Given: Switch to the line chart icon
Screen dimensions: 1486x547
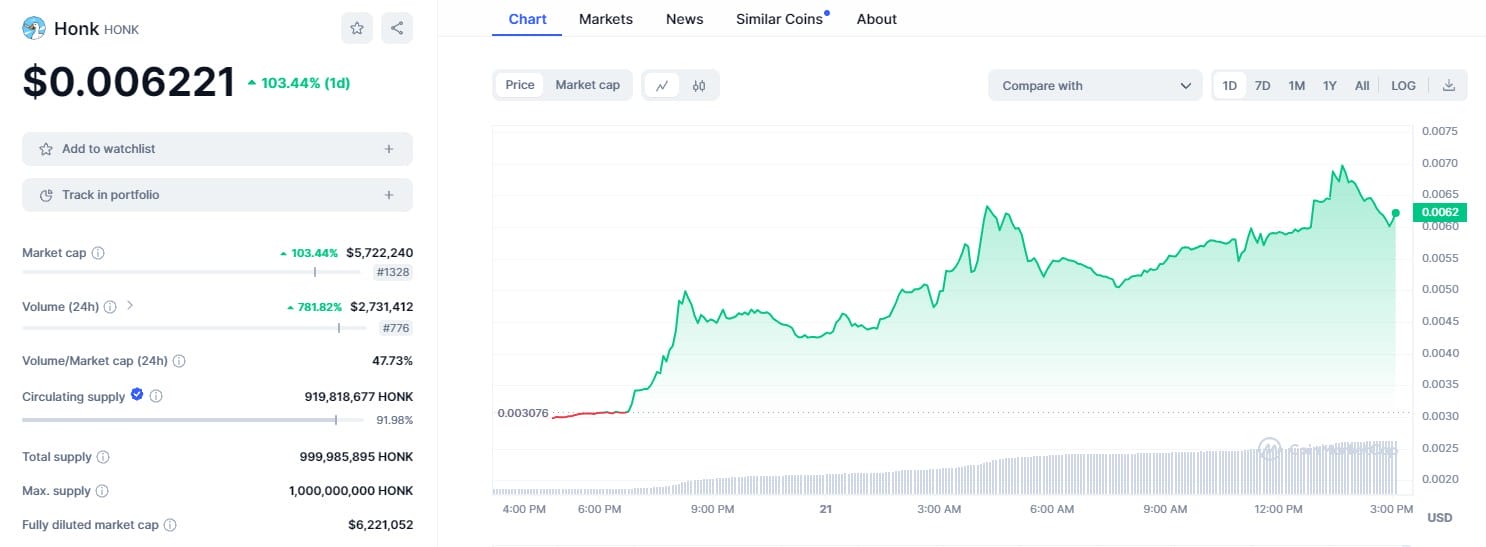Looking at the screenshot, I should point(662,86).
